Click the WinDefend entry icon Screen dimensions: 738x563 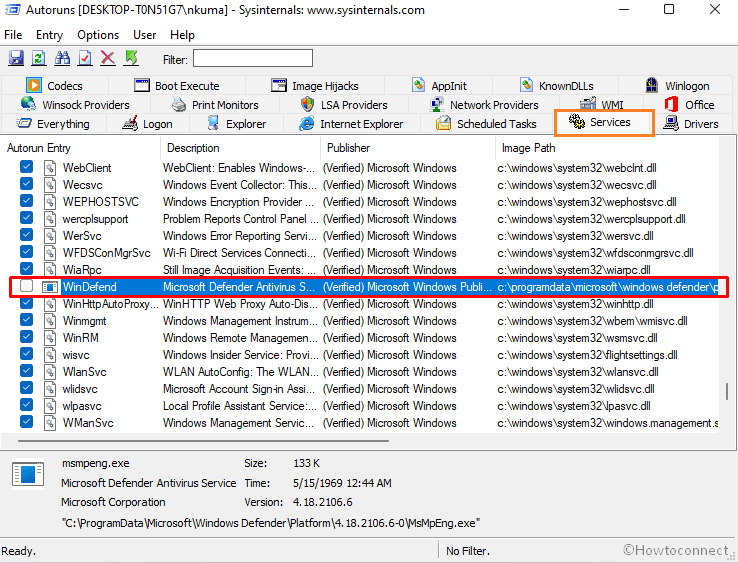pos(50,287)
